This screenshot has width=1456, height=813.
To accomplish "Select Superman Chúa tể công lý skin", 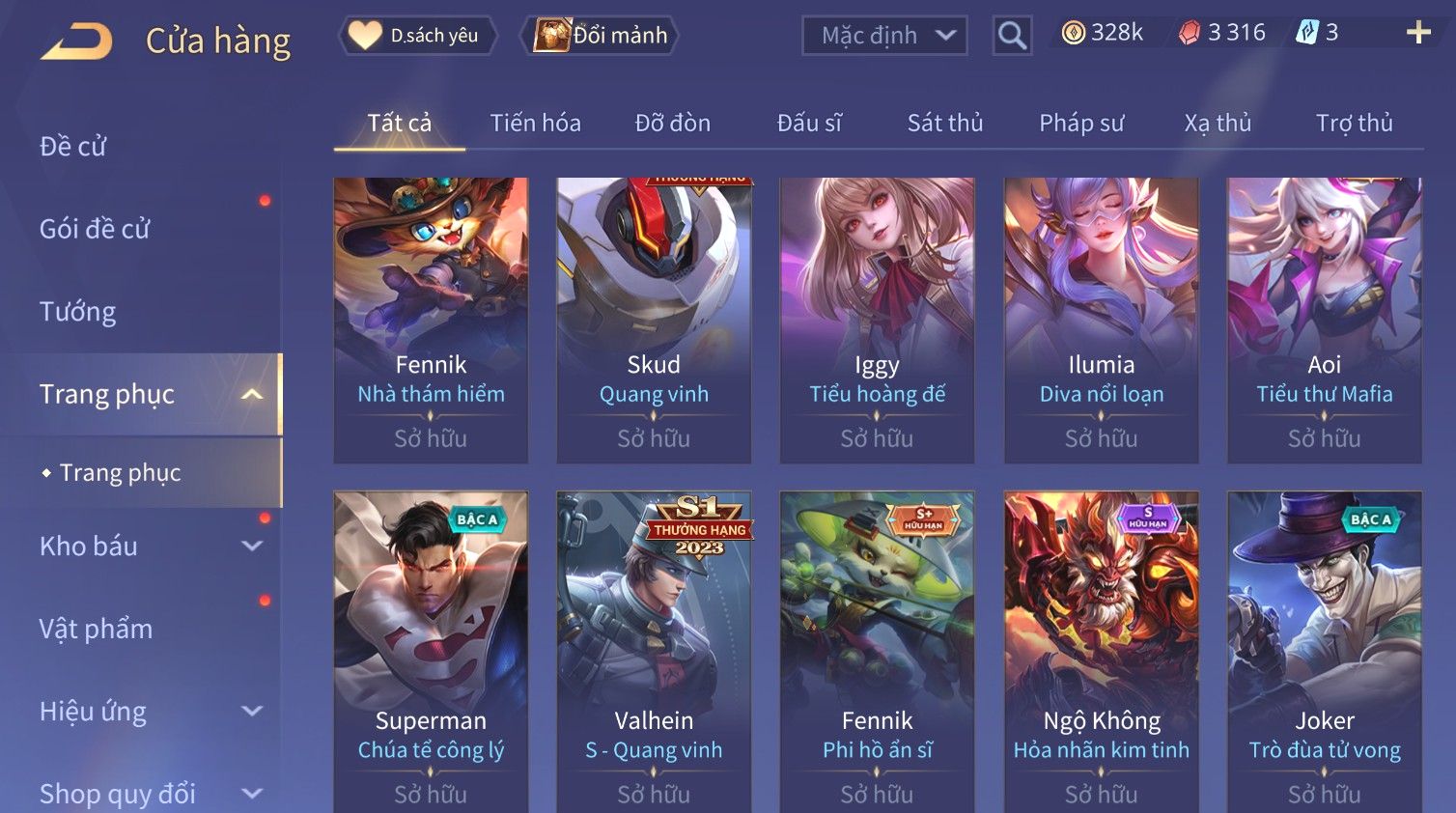I will tap(431, 652).
